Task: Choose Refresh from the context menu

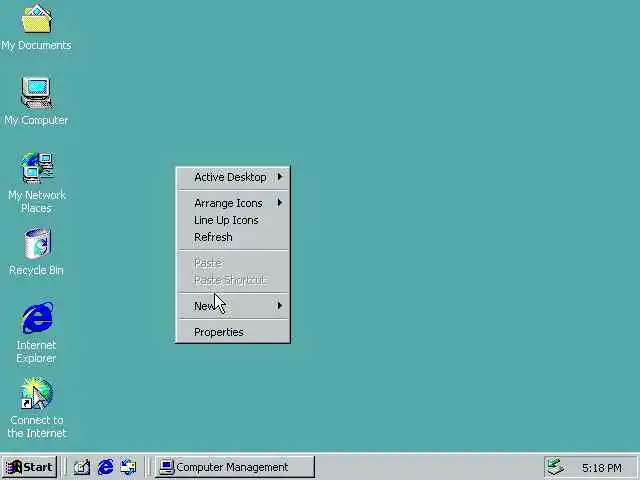Action: coord(233,237)
